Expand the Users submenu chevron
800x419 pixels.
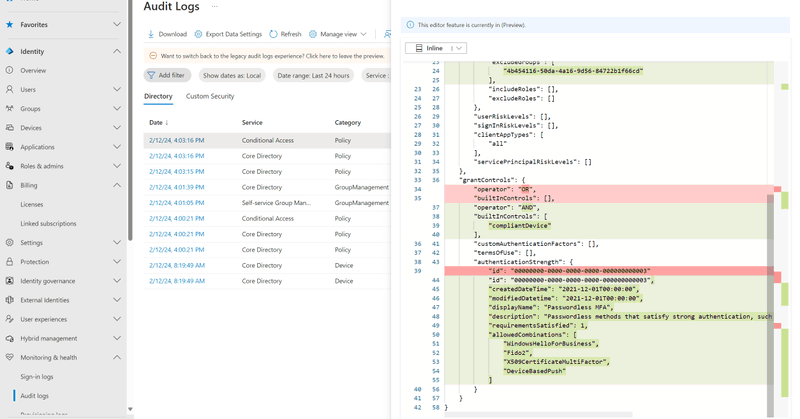click(x=117, y=89)
